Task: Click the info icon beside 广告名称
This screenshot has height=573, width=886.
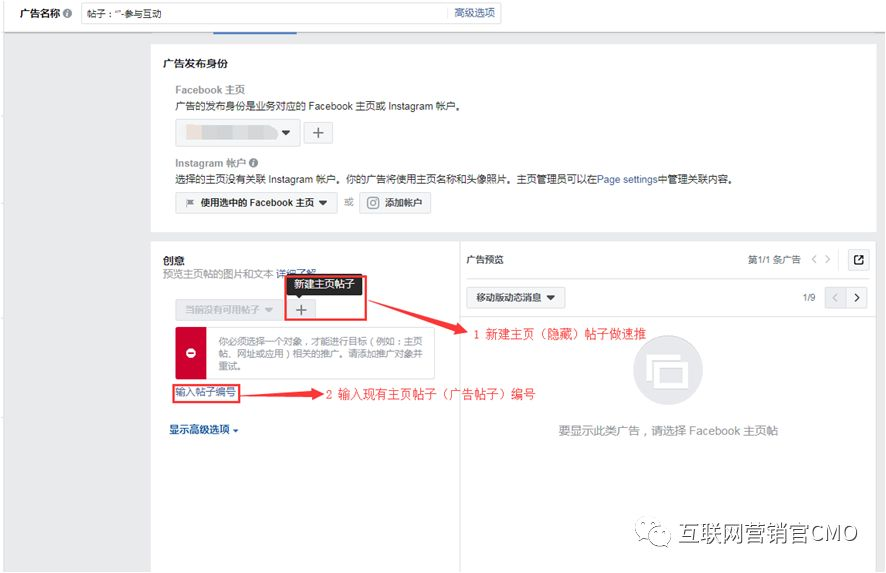Action: pyautogui.click(x=67, y=13)
